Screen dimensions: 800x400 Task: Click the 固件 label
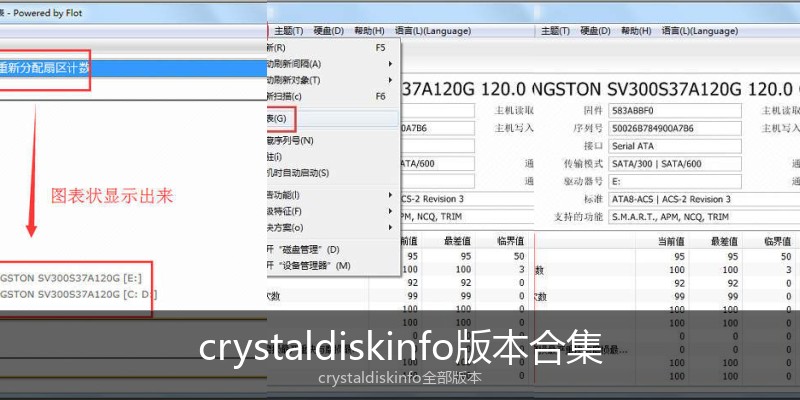(x=593, y=111)
